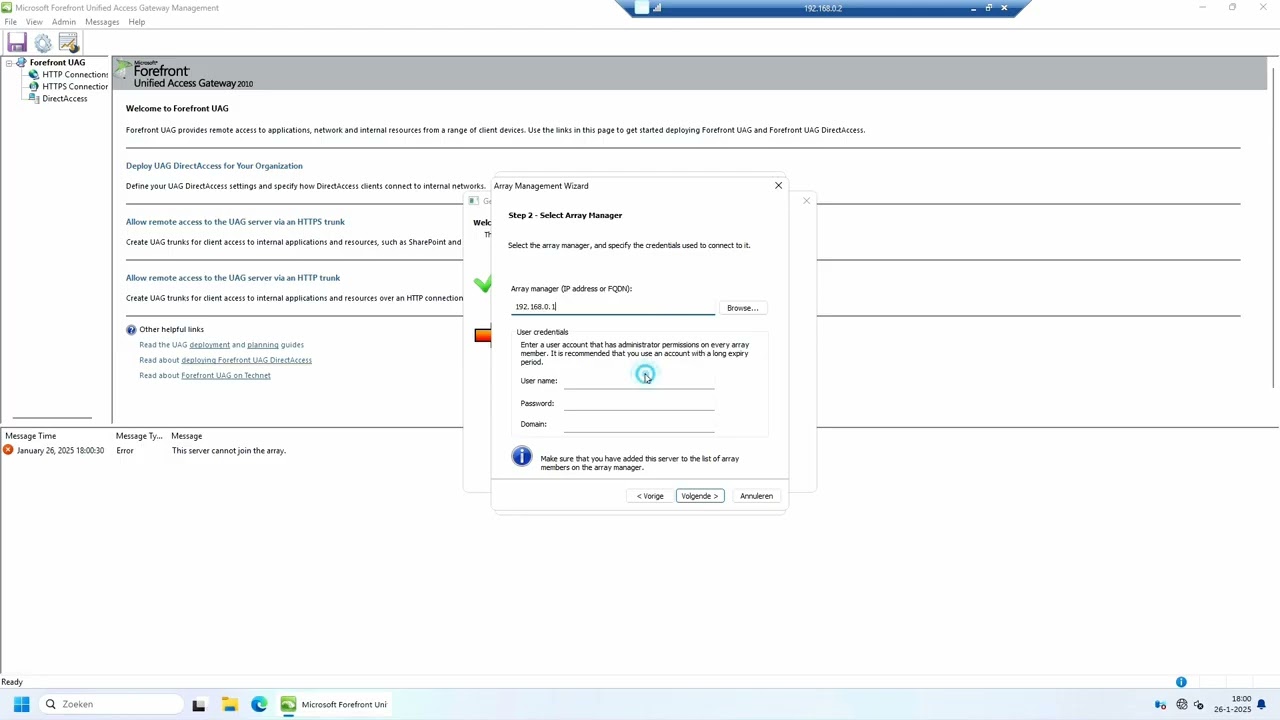The image size is (1280, 720).
Task: Click the Activate configuration gear icon
Action: pos(42,42)
